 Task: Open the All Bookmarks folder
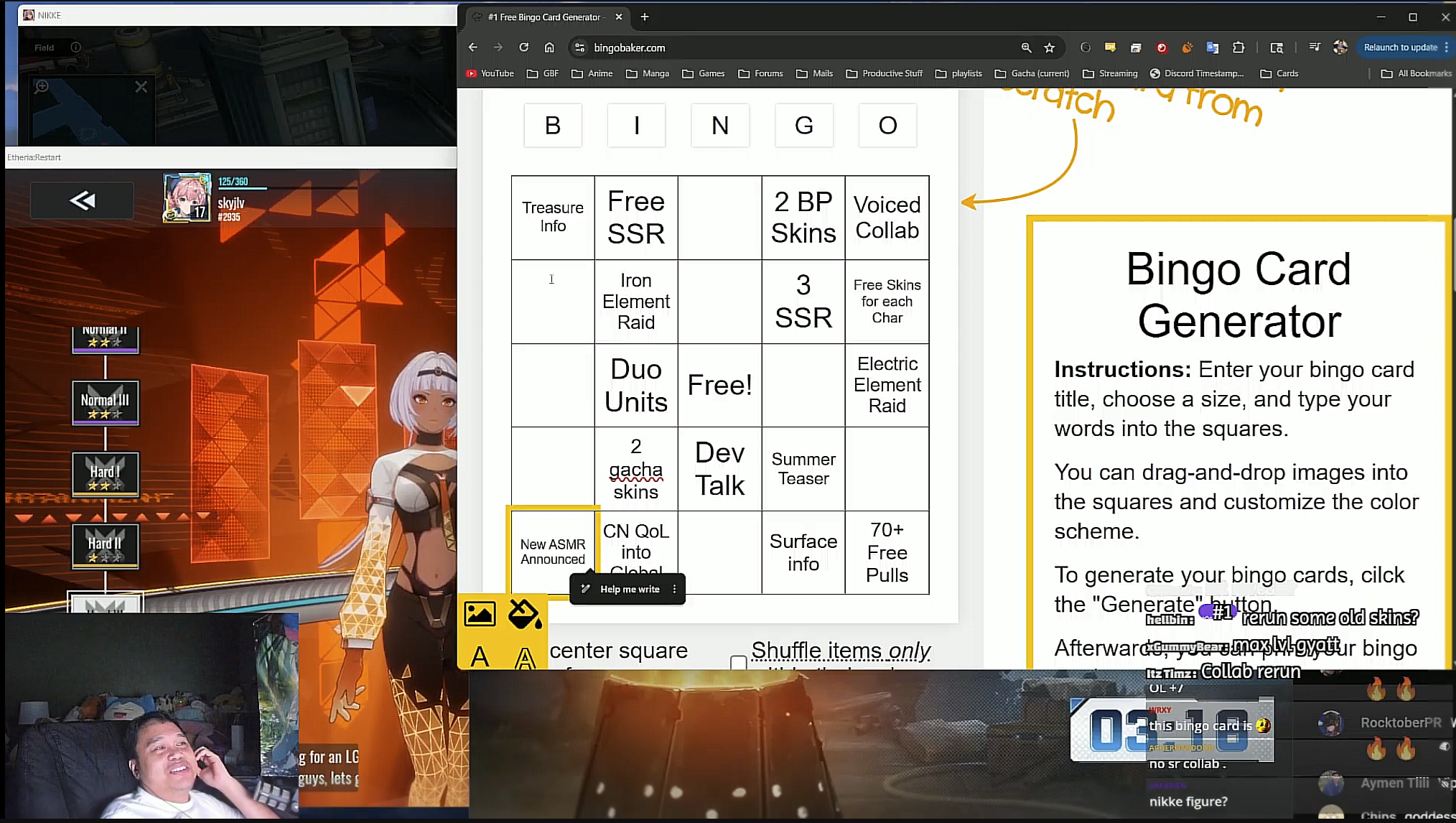1417,73
